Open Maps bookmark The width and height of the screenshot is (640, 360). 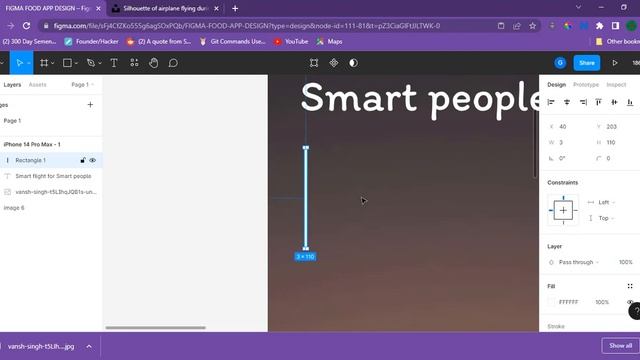(329, 42)
